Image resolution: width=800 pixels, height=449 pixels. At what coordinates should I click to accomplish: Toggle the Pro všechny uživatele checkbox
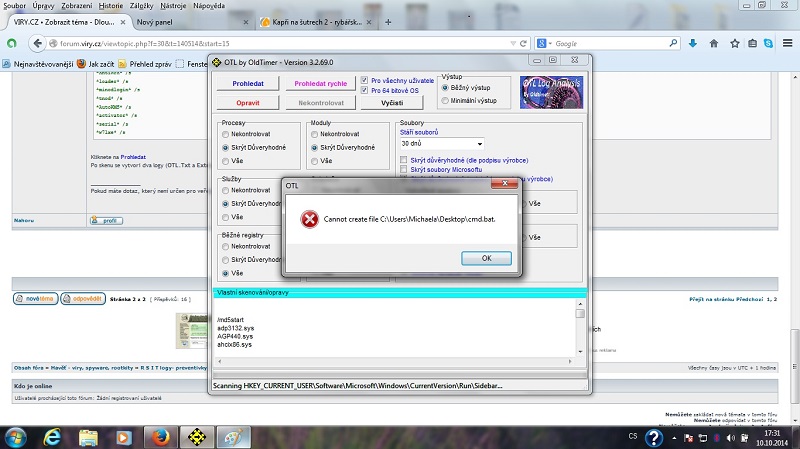(x=364, y=80)
